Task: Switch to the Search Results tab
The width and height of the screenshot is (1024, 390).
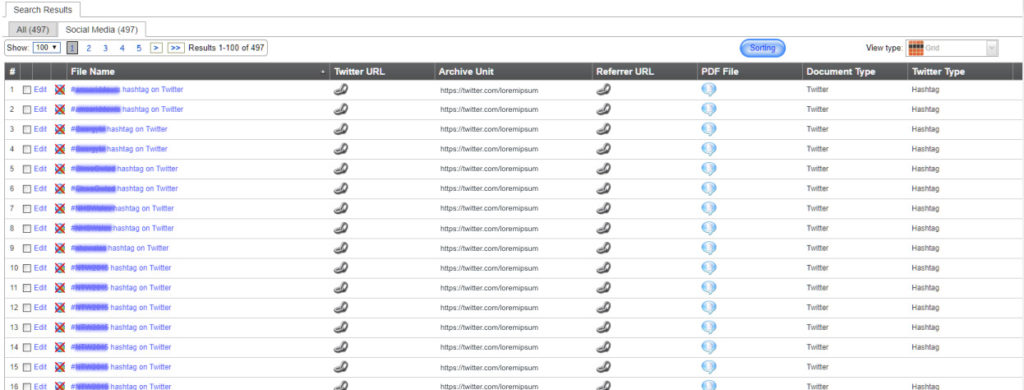Action: [42, 10]
